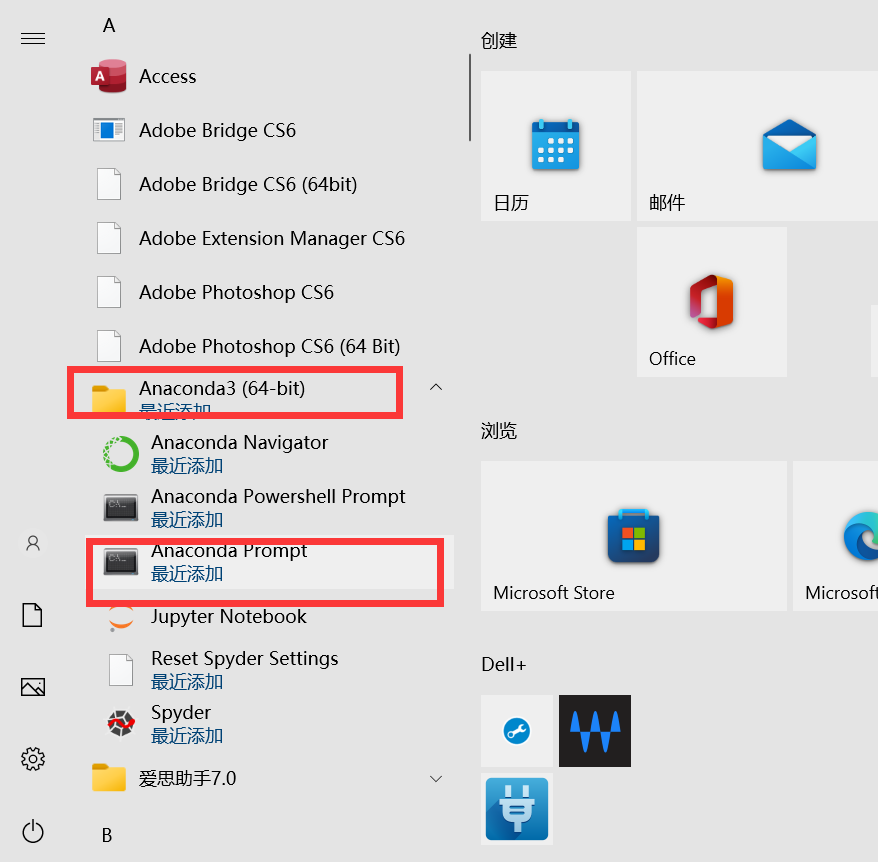Viewport: 878px width, 862px height.
Task: Expand the 爱思助手7.0 folder chevron
Action: point(436,779)
